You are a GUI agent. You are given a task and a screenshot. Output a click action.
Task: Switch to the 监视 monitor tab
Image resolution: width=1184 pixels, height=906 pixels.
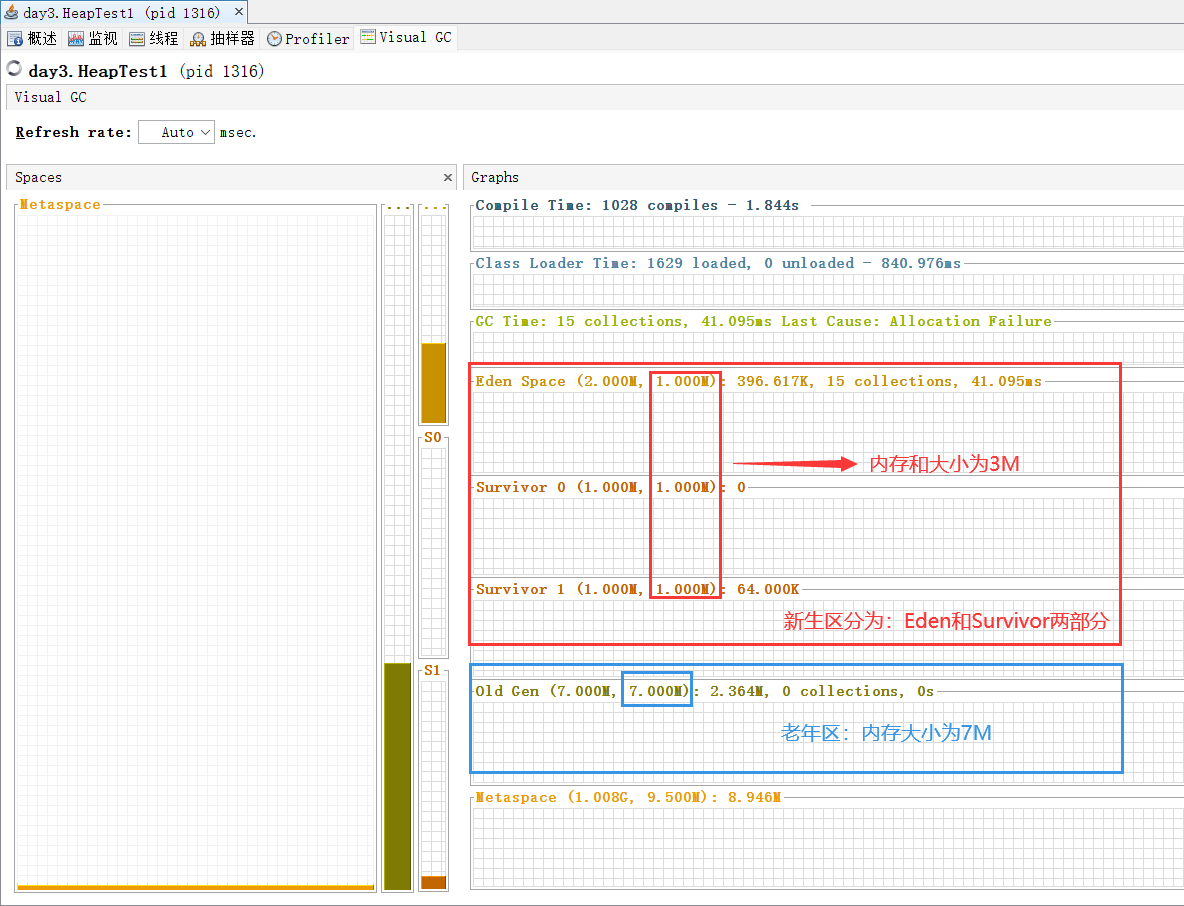coord(93,39)
